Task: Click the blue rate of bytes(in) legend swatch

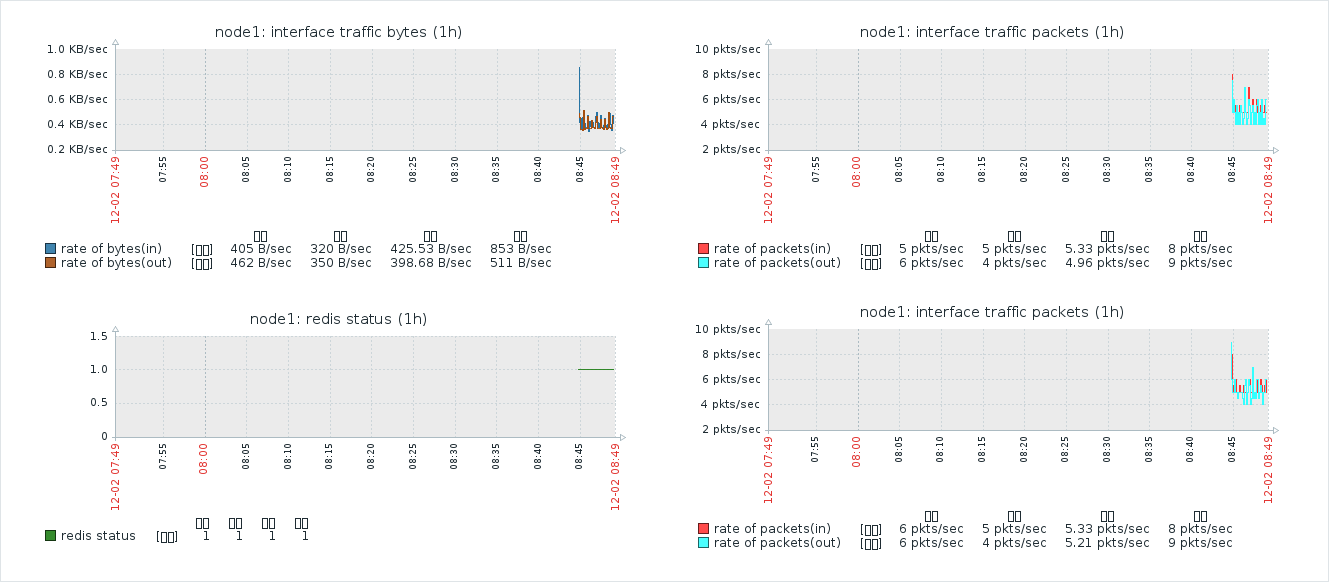Action: pos(51,248)
